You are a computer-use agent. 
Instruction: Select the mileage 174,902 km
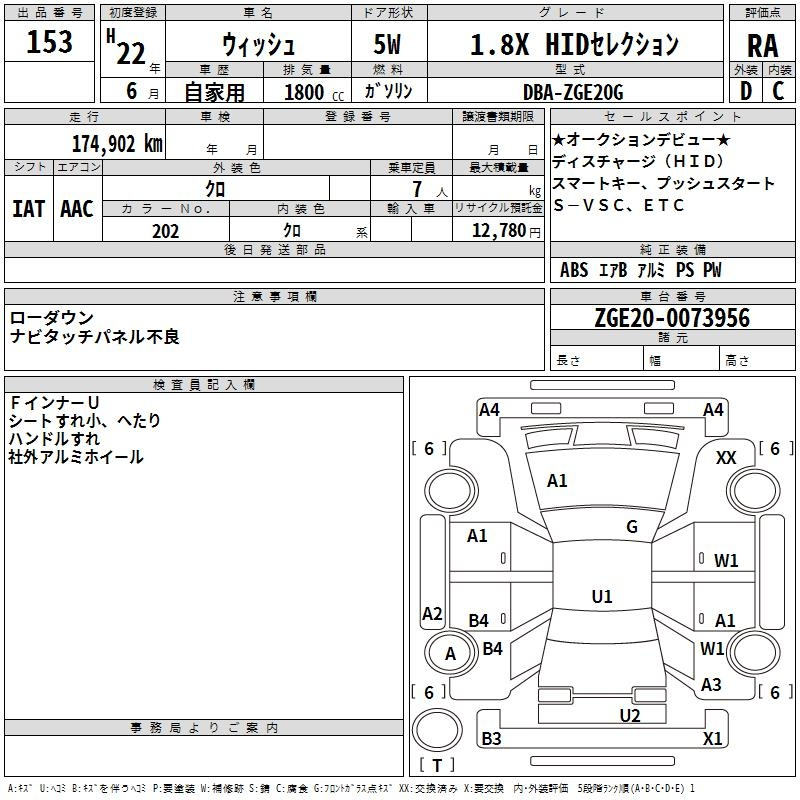[x=117, y=144]
